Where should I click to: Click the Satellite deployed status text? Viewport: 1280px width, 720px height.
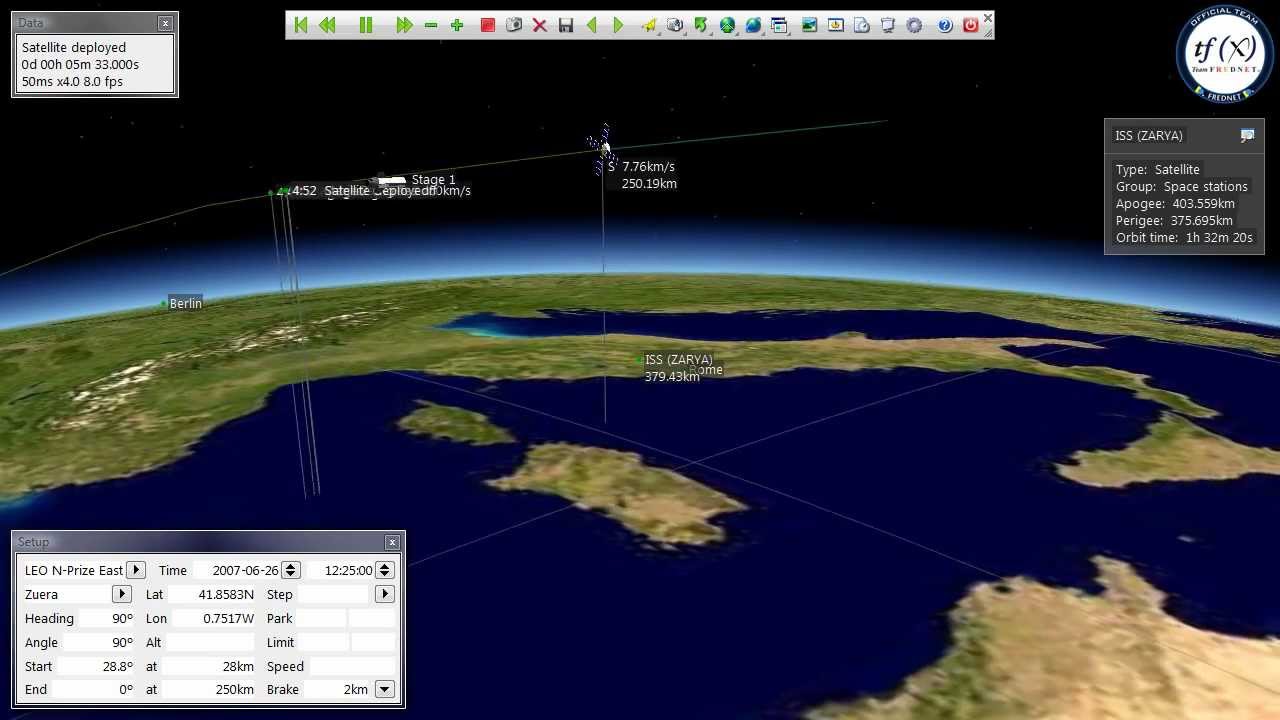74,47
